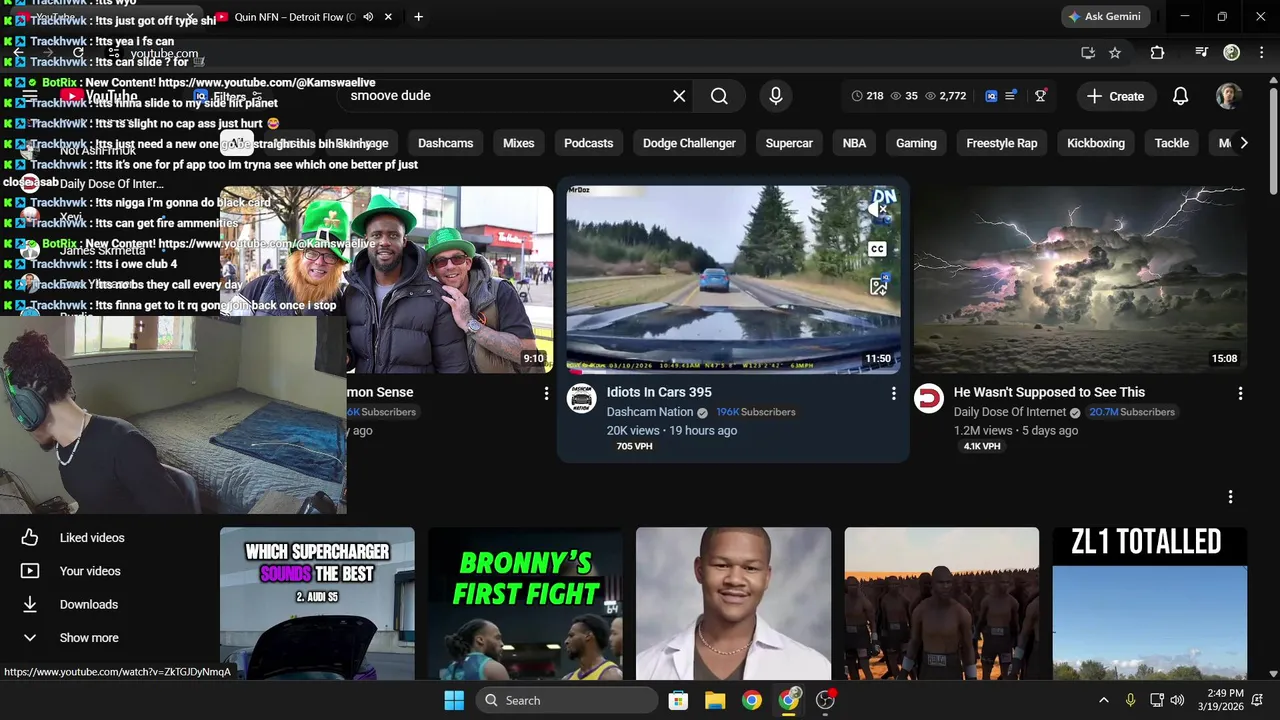
Task: Select the NBA filter chip
Action: point(854,143)
